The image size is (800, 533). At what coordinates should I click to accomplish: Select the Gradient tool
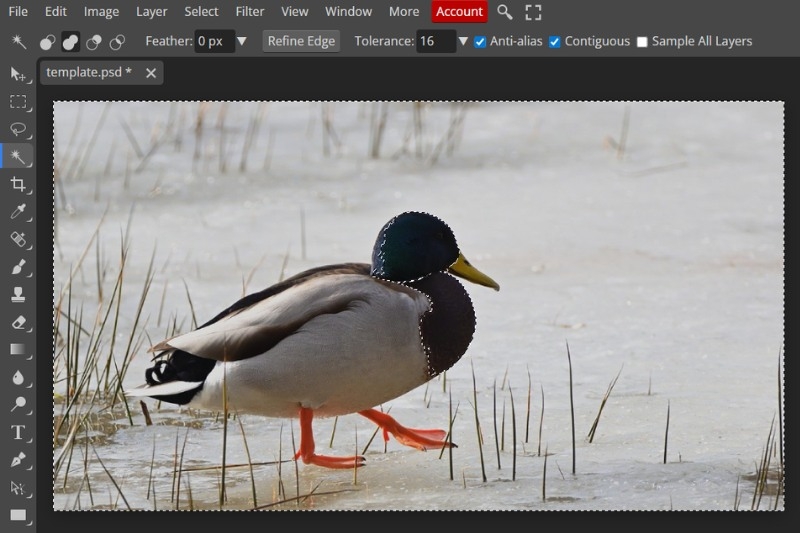pos(18,349)
